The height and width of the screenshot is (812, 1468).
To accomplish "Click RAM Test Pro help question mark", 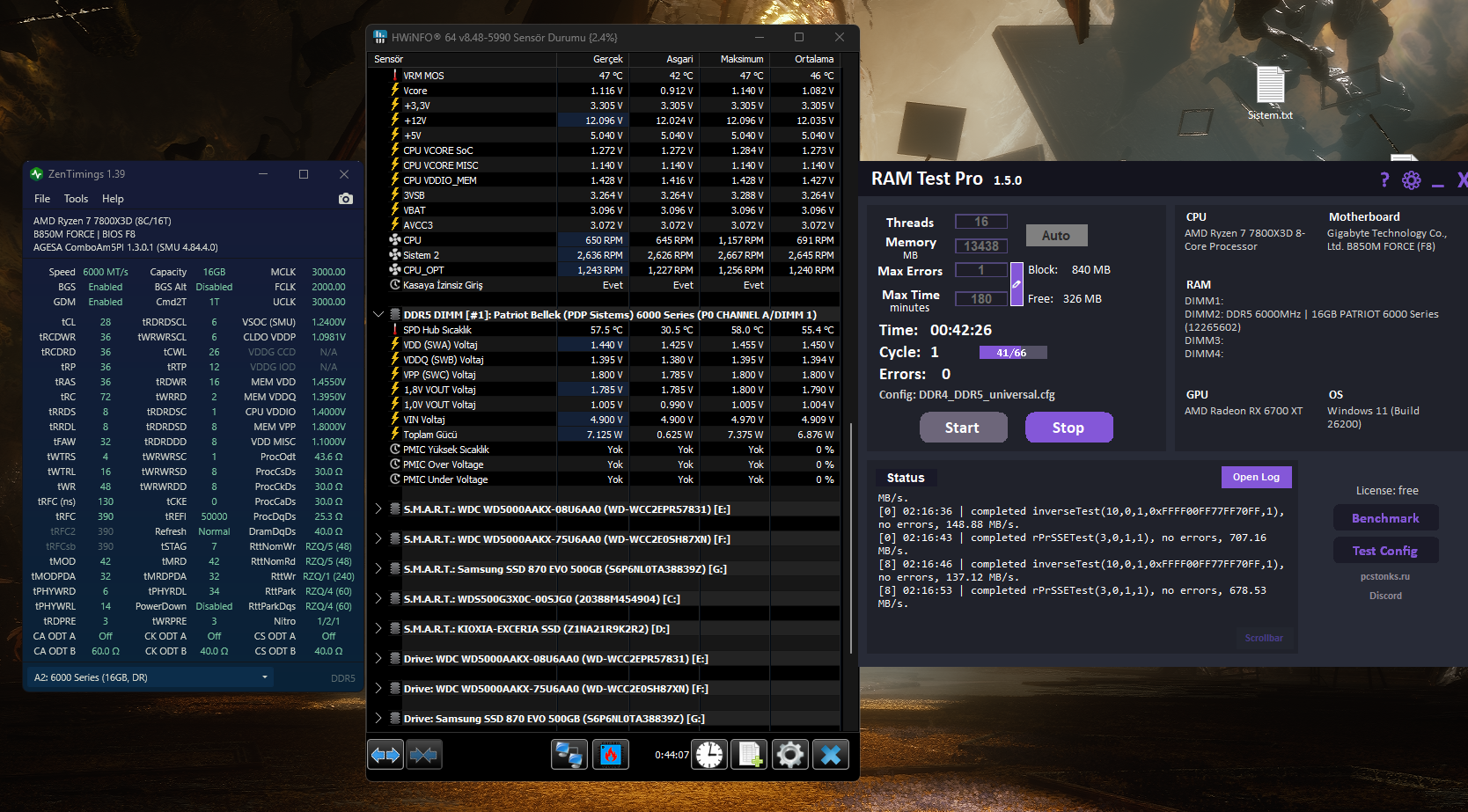I will coord(1384,180).
